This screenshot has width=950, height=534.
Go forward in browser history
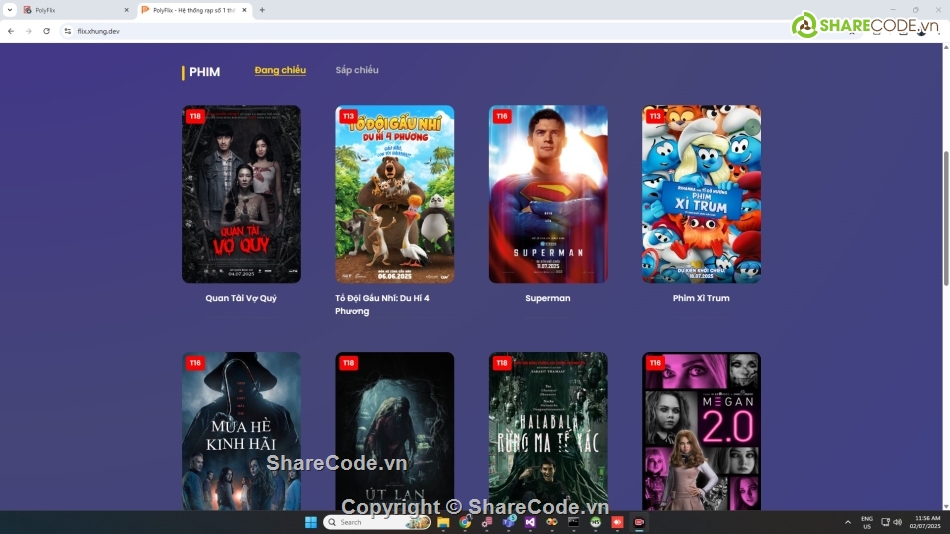point(28,31)
